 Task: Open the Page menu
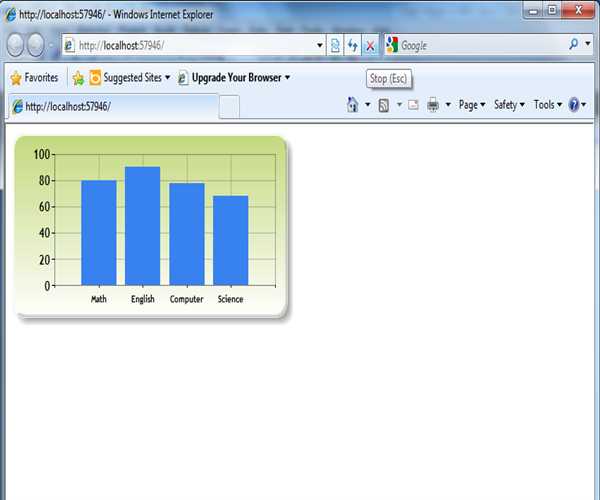(x=471, y=105)
